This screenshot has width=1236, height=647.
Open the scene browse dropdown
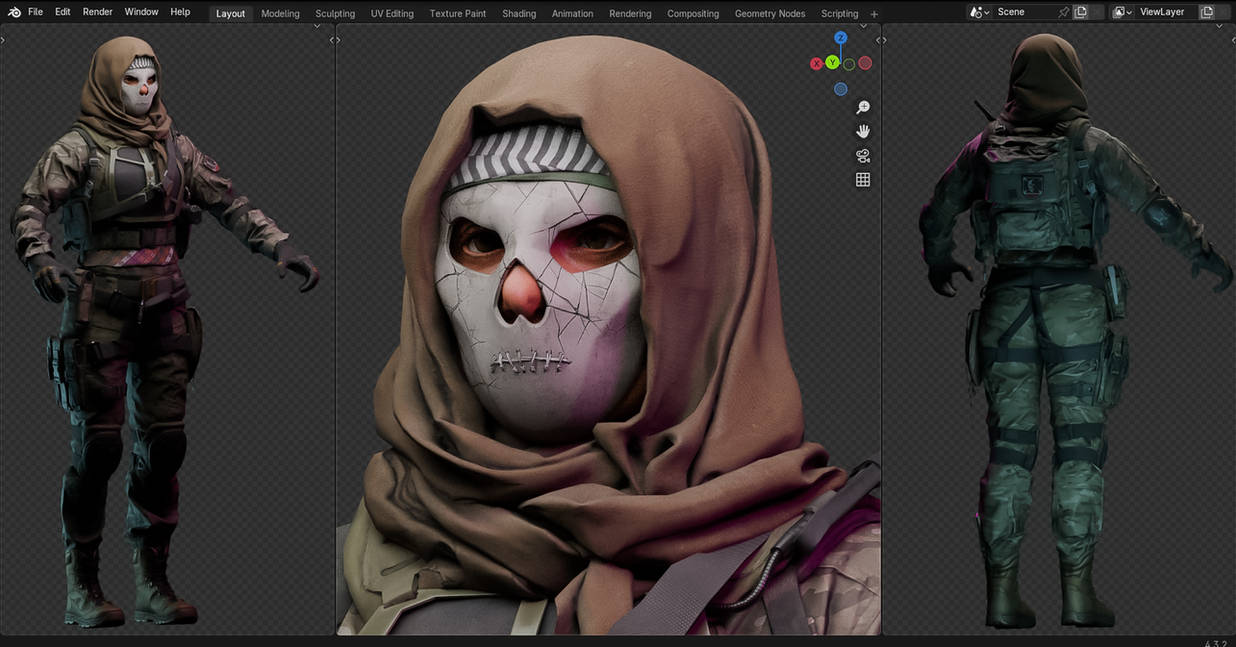point(980,12)
